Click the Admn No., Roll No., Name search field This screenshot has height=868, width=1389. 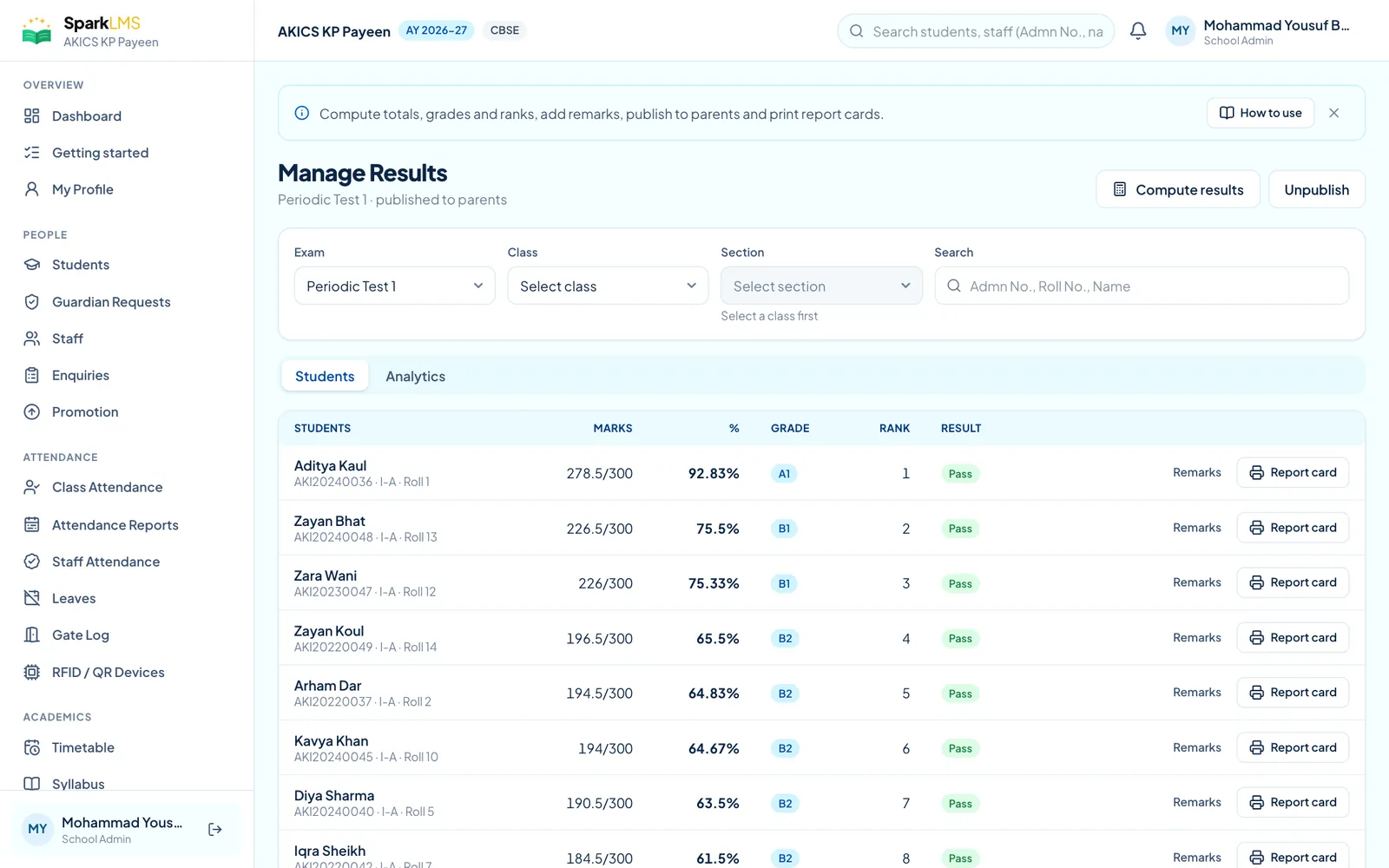point(1142,286)
